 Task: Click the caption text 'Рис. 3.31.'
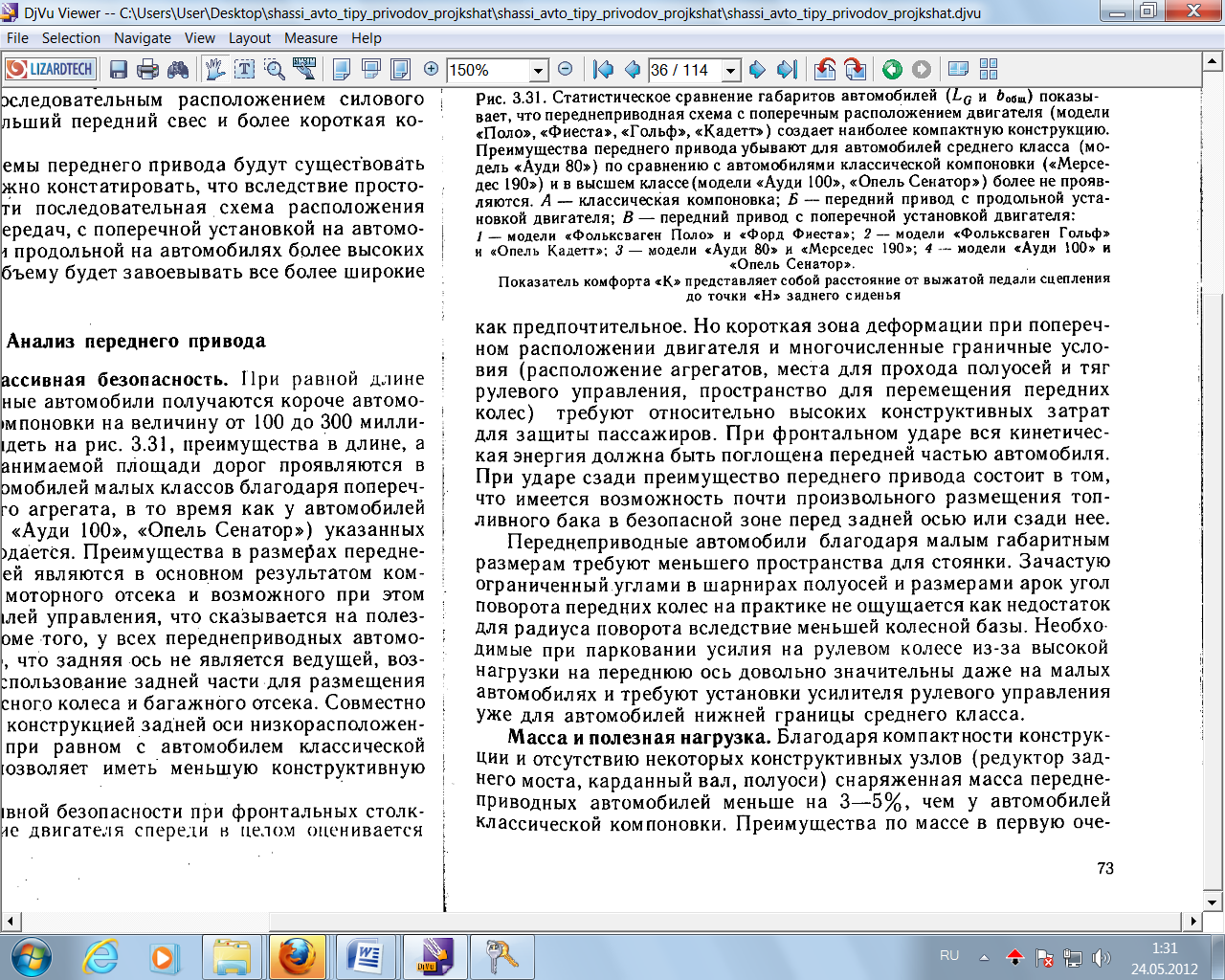point(510,98)
